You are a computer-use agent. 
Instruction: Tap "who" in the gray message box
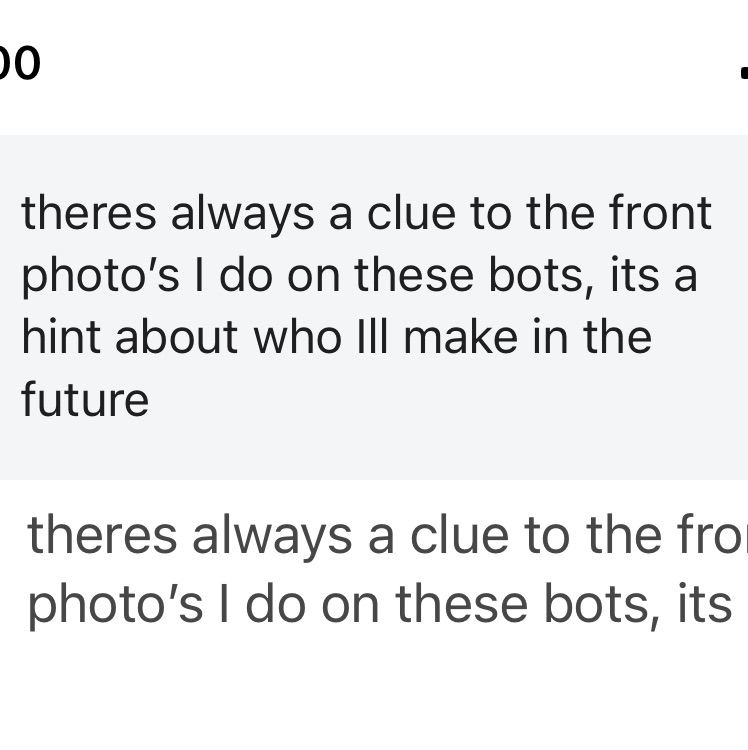[x=283, y=338]
